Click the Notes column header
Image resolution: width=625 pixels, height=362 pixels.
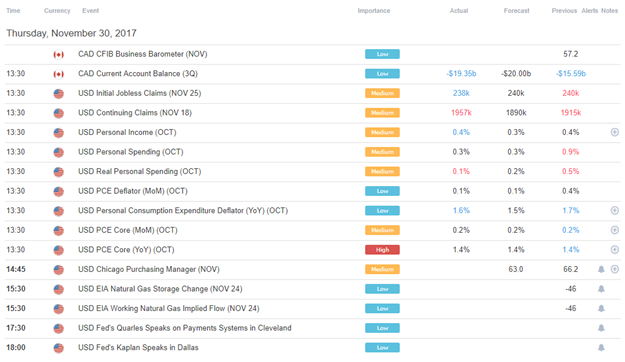pyautogui.click(x=609, y=11)
